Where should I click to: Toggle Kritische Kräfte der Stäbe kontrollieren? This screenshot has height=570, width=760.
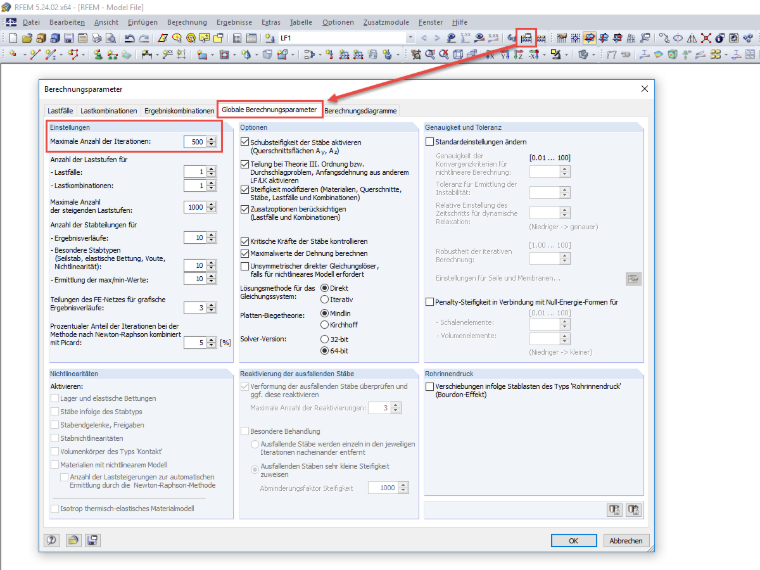[245, 241]
